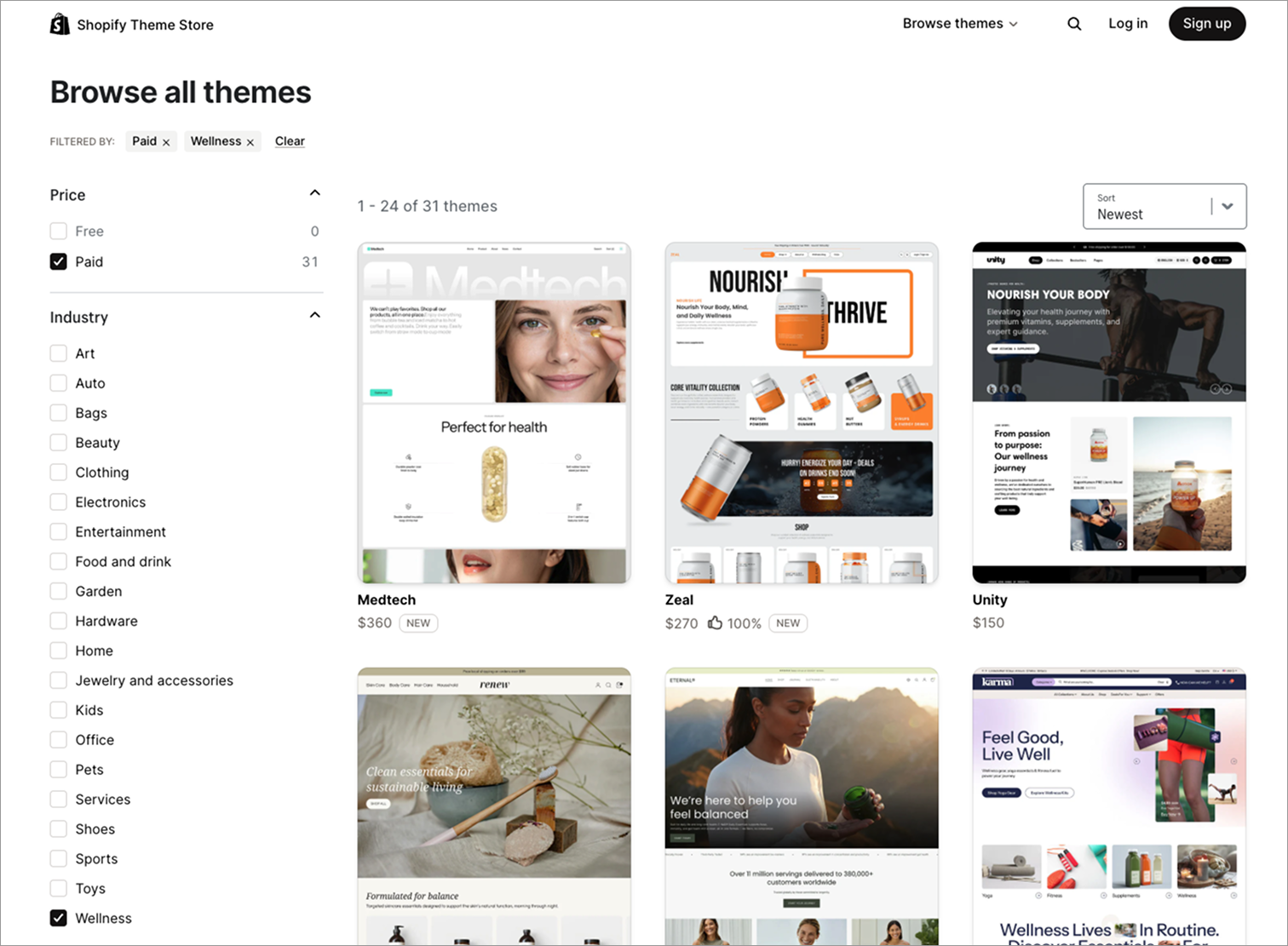Collapse the Price filter section
The width and height of the screenshot is (1288, 946).
(314, 192)
